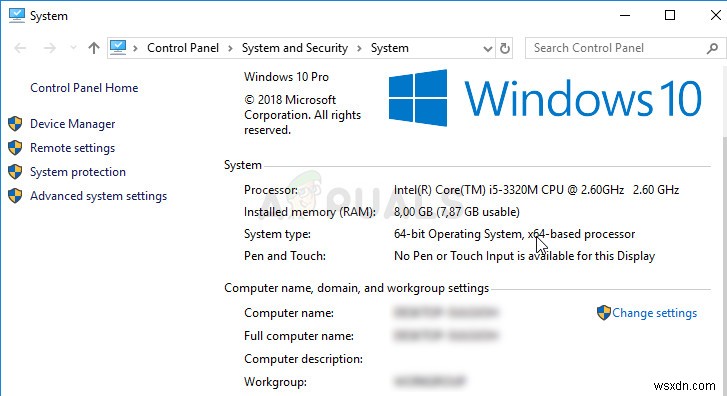Click the computer icon in address bar
727x396 pixels.
(x=118, y=47)
